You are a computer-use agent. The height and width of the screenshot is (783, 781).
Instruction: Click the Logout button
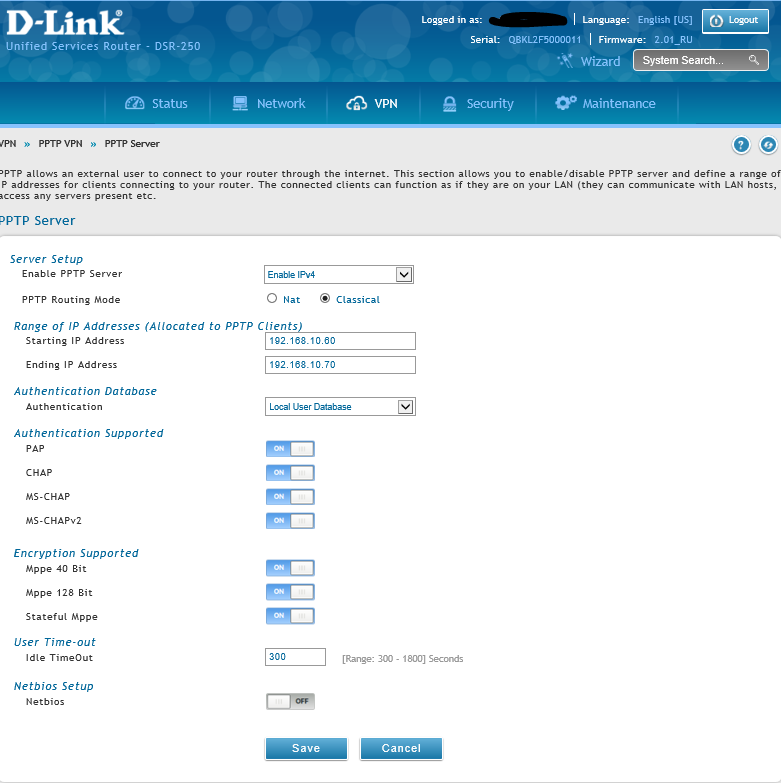(x=735, y=20)
